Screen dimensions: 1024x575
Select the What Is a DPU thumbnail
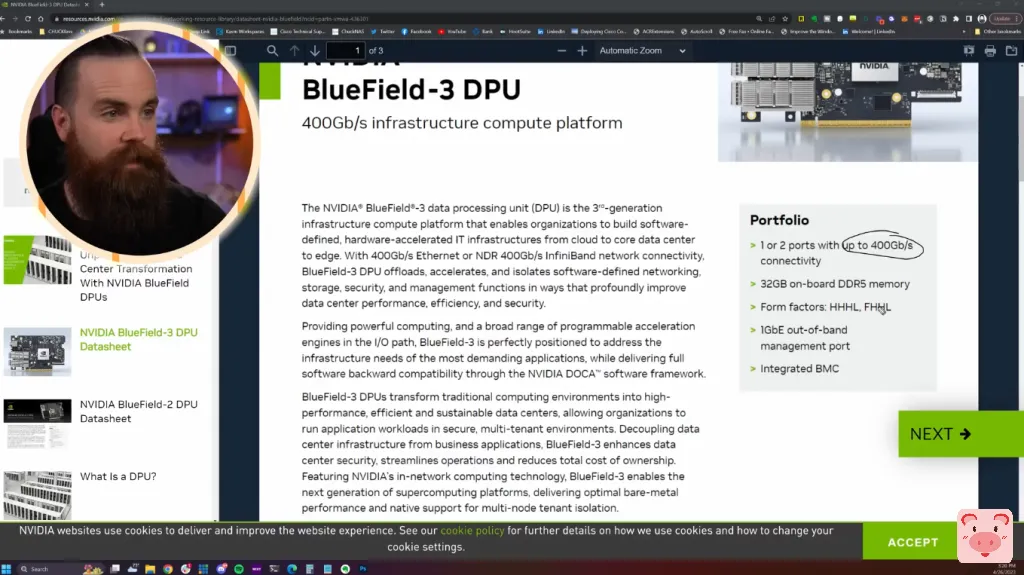38,495
